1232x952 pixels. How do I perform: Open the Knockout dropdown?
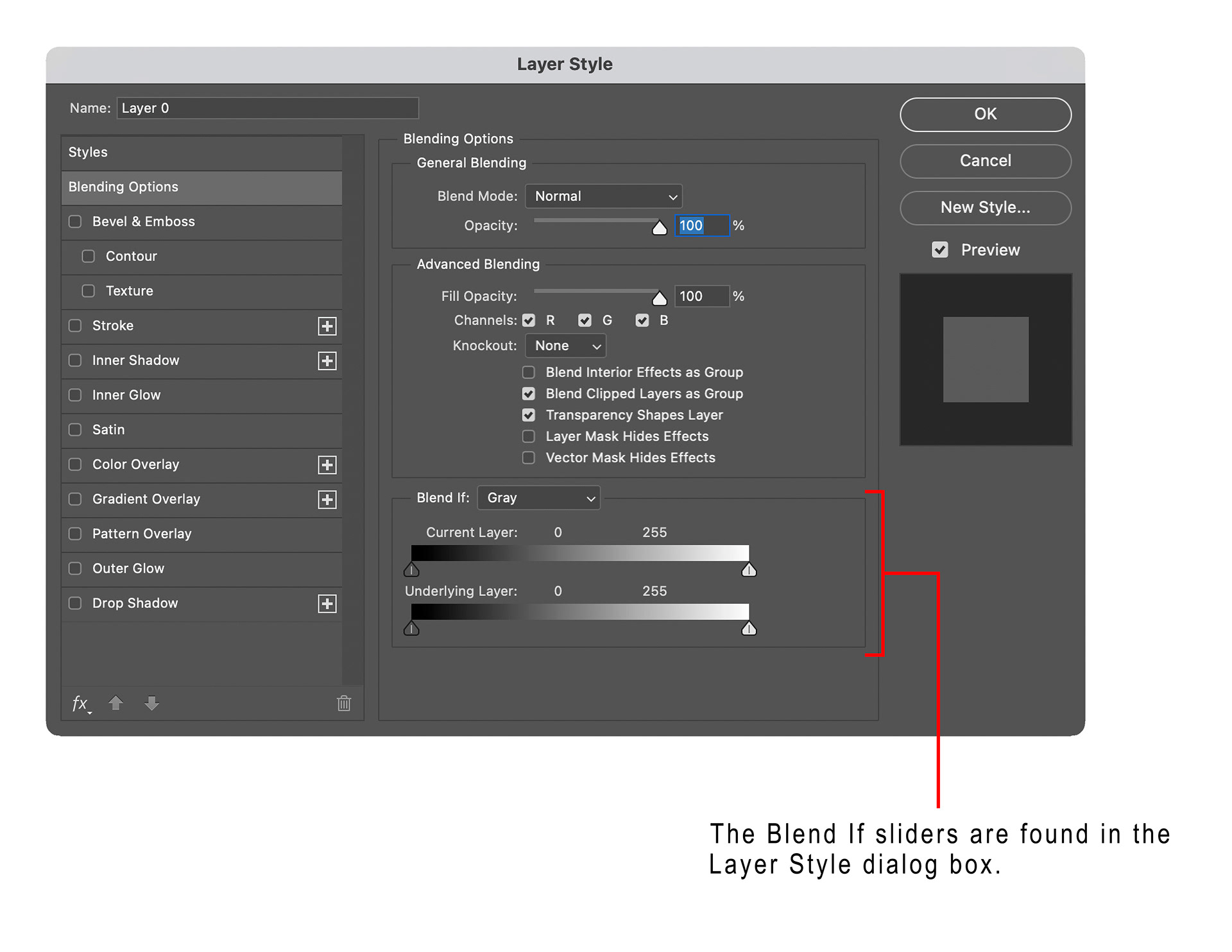pyautogui.click(x=565, y=346)
